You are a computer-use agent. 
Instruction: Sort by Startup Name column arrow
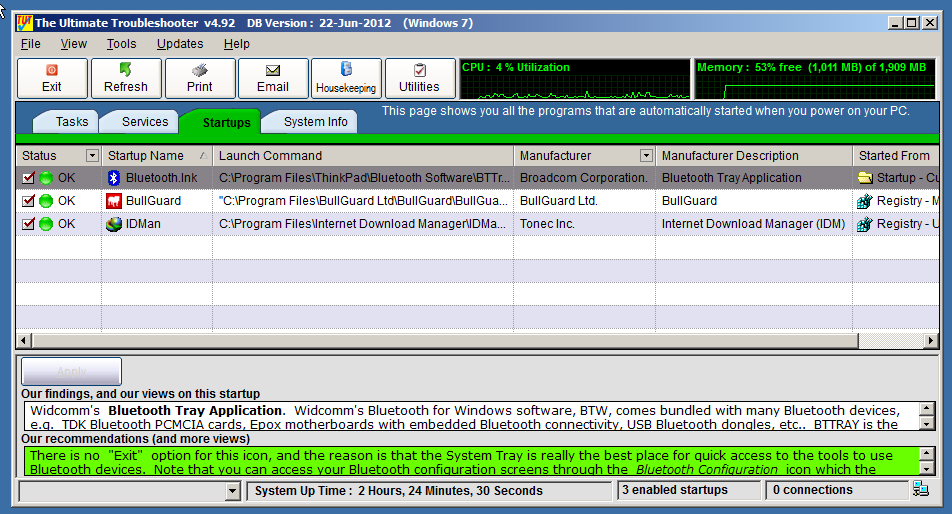(x=203, y=156)
